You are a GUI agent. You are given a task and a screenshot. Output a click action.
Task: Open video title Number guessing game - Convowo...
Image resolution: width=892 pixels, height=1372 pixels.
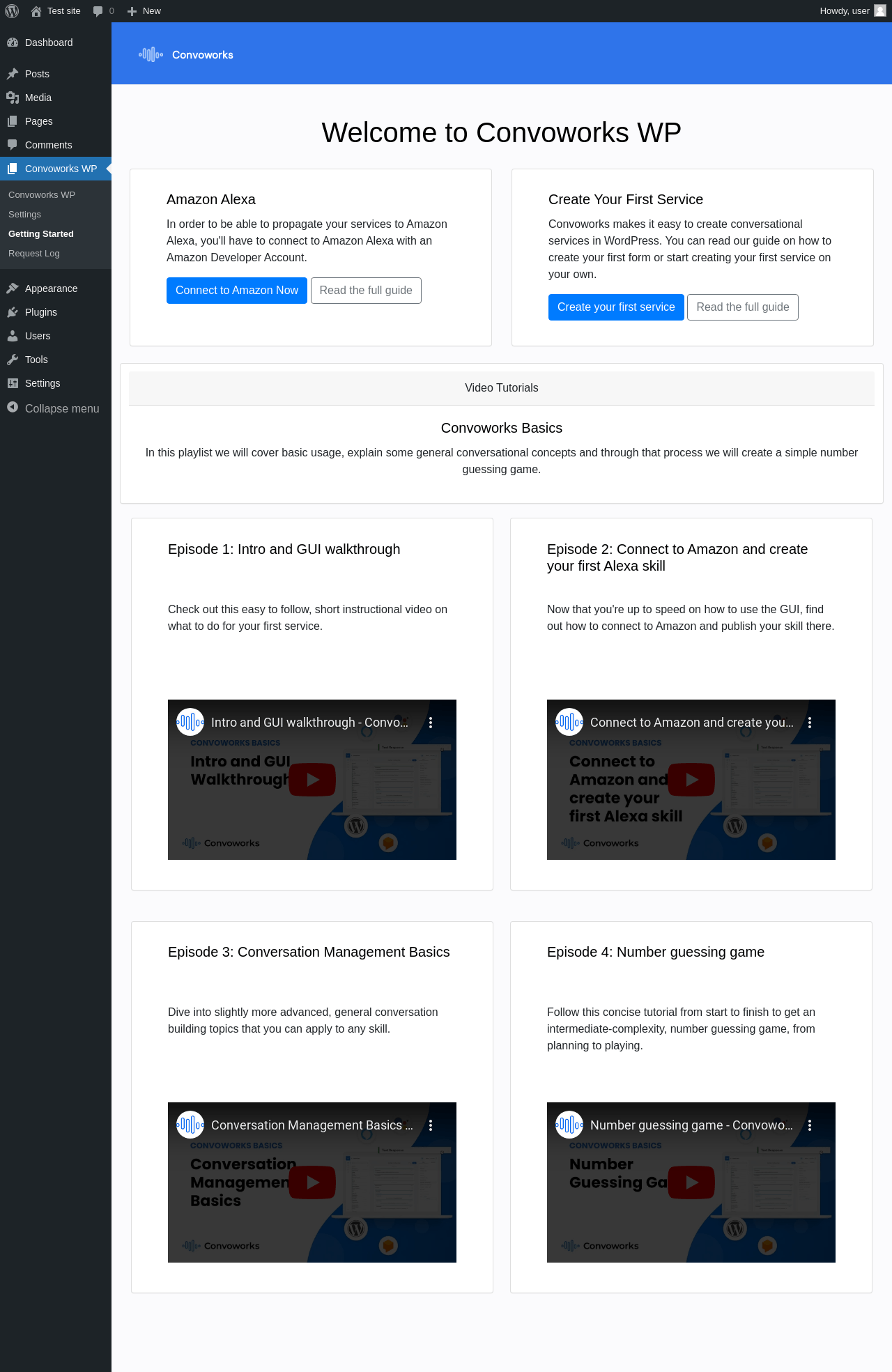[691, 1125]
